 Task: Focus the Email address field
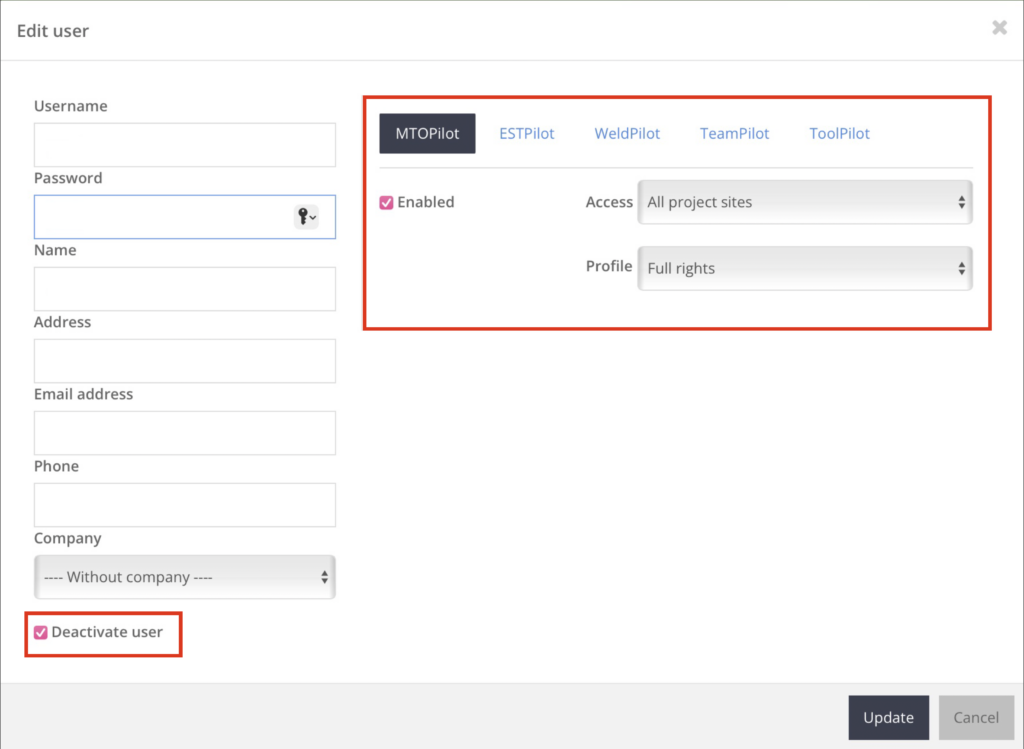pyautogui.click(x=185, y=433)
